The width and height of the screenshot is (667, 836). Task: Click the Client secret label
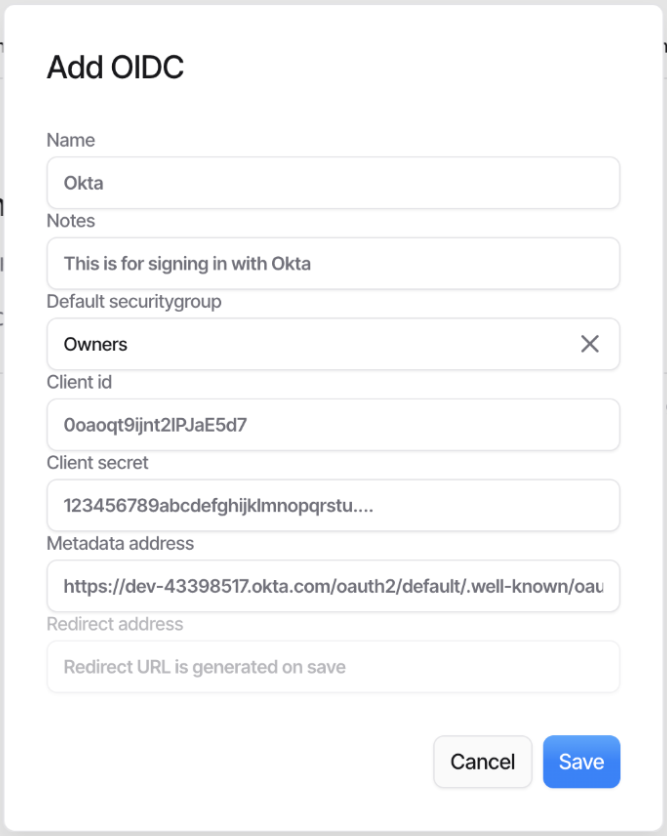[97, 463]
